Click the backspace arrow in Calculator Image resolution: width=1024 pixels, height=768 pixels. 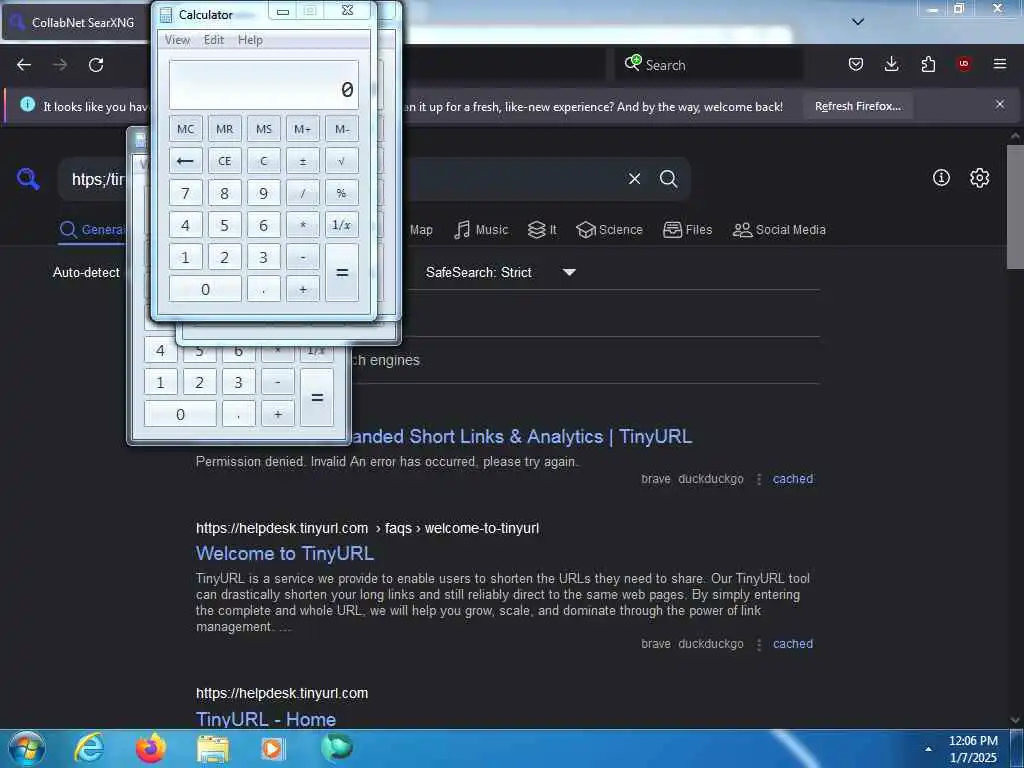click(x=185, y=161)
